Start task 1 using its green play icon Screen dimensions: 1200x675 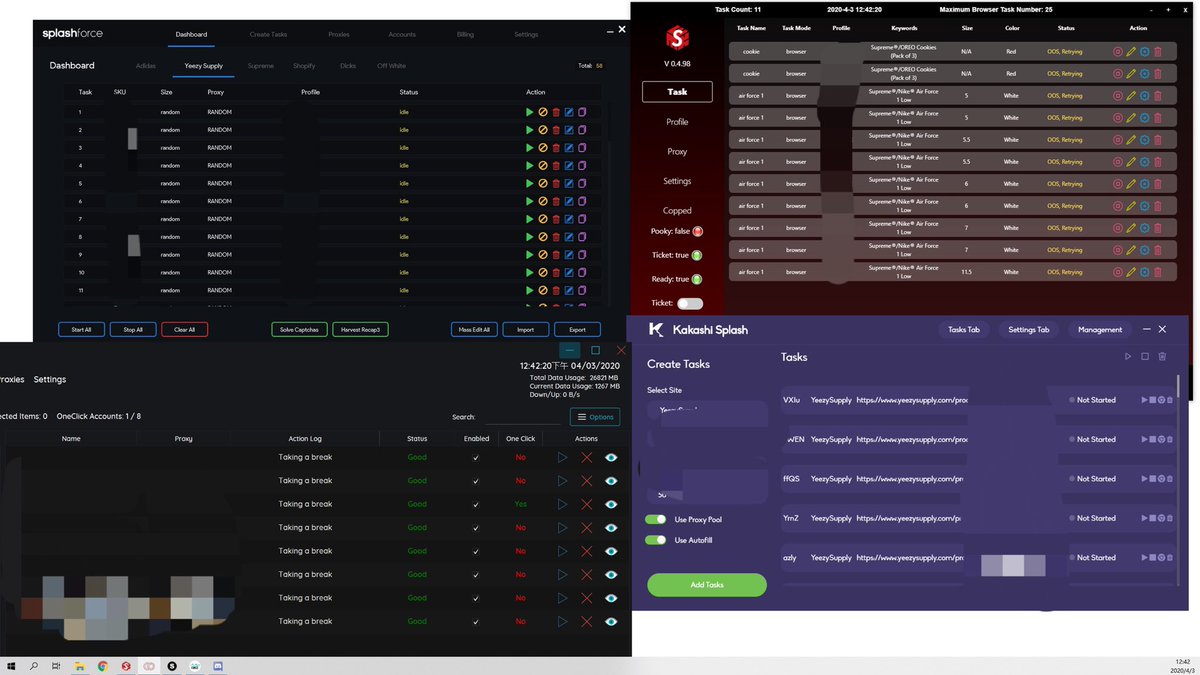tap(531, 112)
